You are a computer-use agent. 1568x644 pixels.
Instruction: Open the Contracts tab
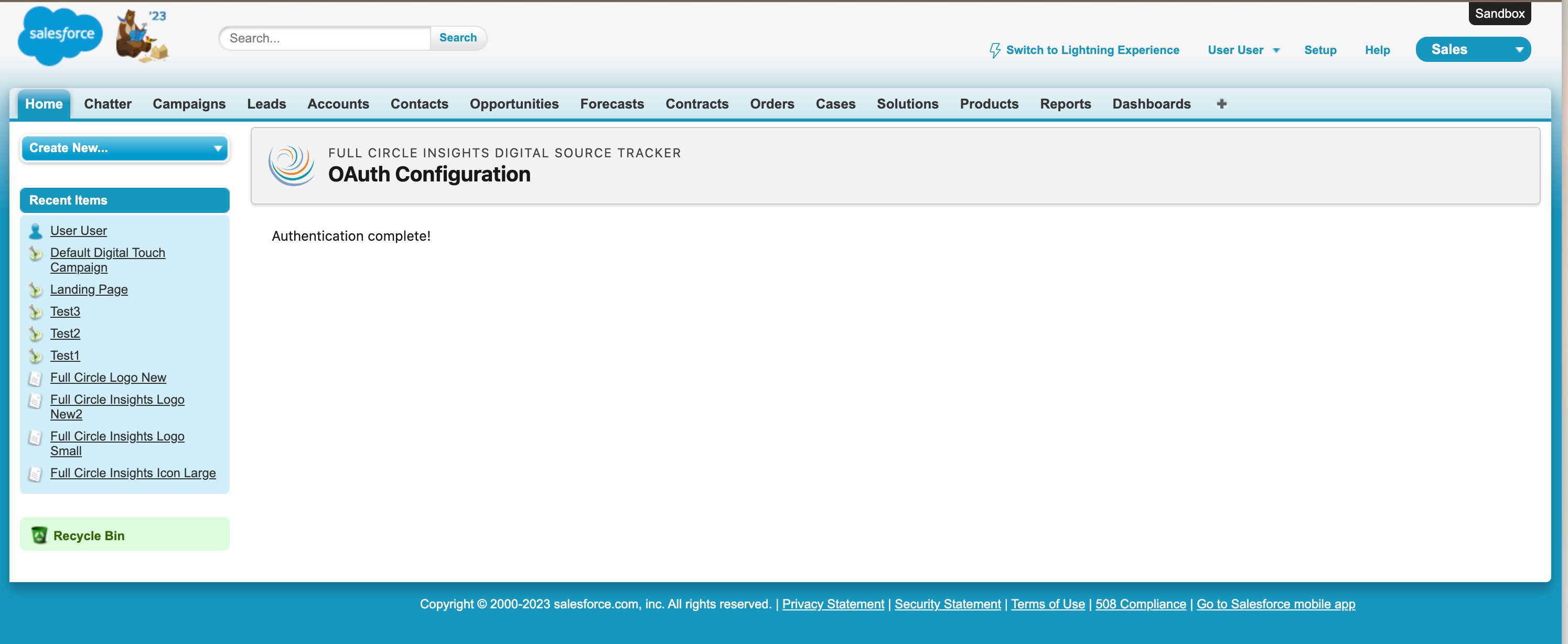pos(697,104)
